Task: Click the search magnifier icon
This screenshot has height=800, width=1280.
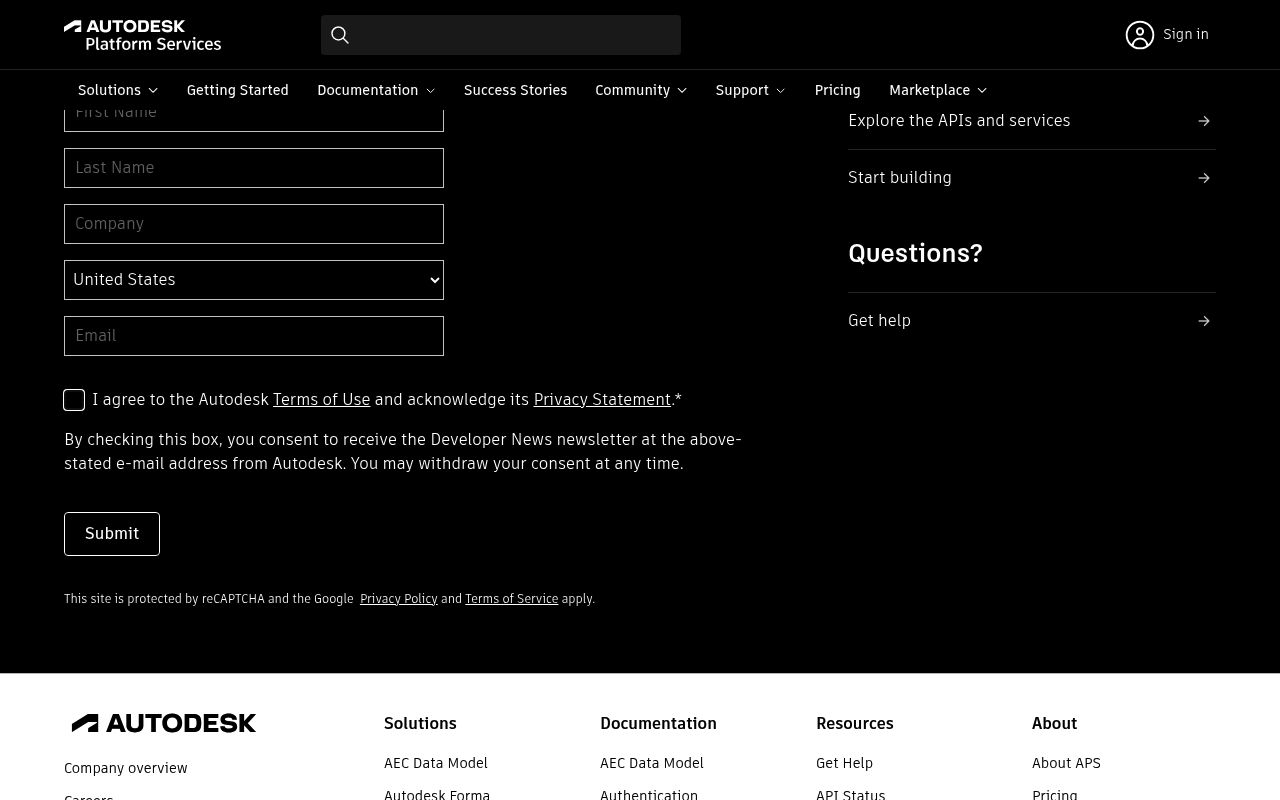Action: coord(340,35)
